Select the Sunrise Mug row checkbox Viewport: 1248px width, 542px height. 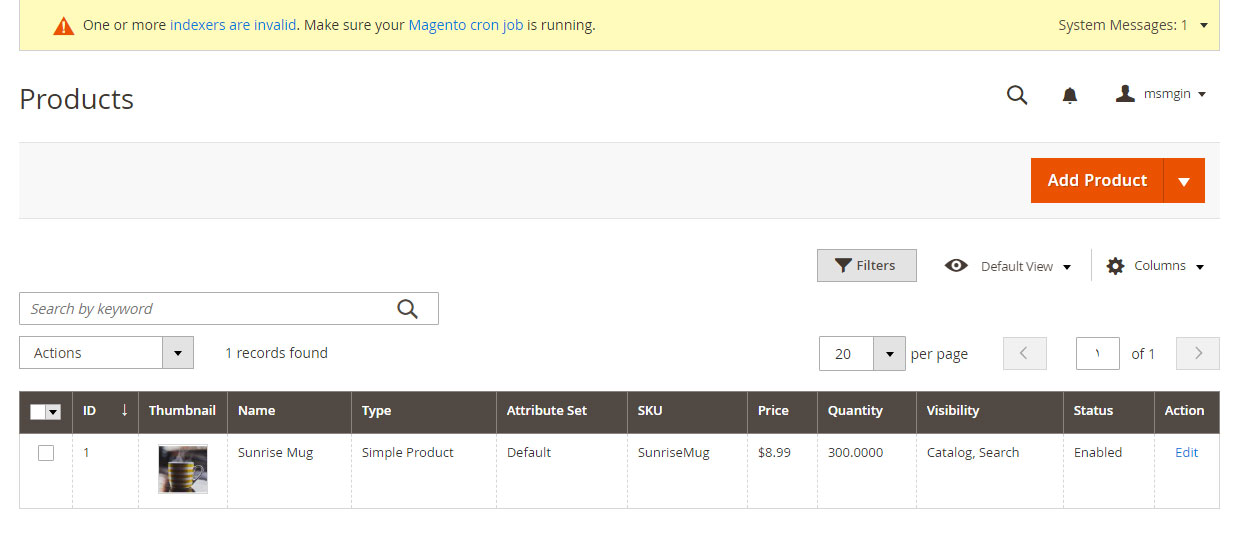click(46, 453)
